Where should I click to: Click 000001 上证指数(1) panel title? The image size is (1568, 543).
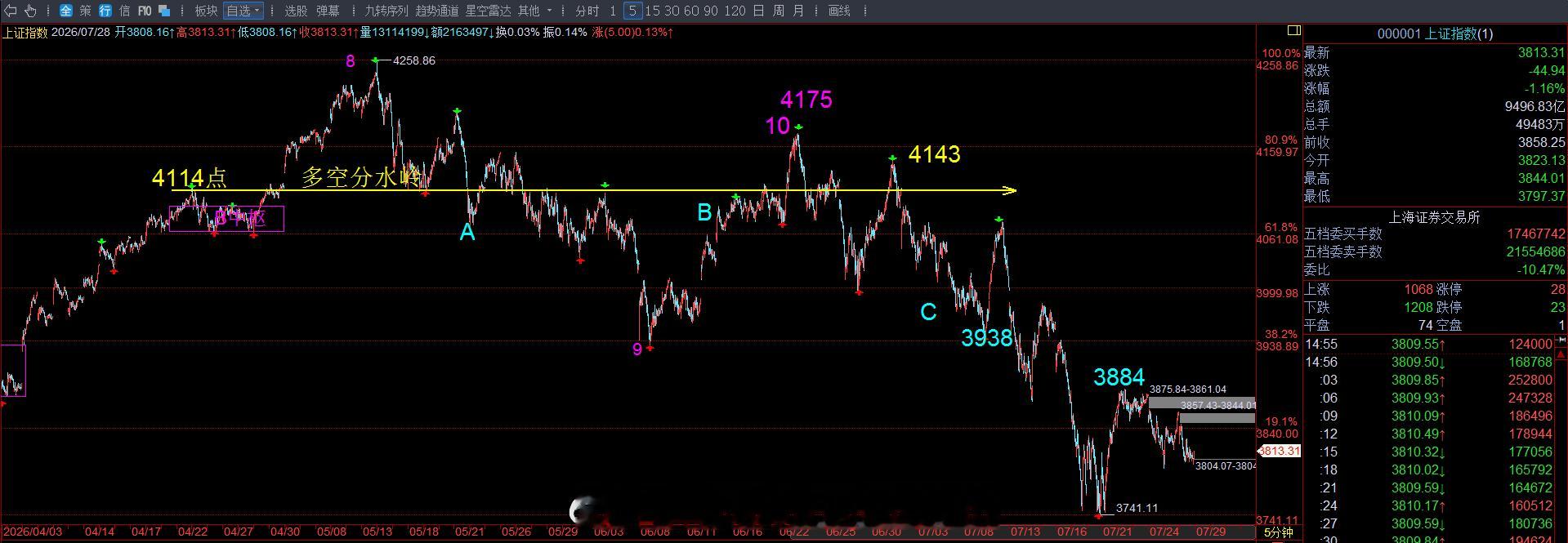tap(1435, 33)
